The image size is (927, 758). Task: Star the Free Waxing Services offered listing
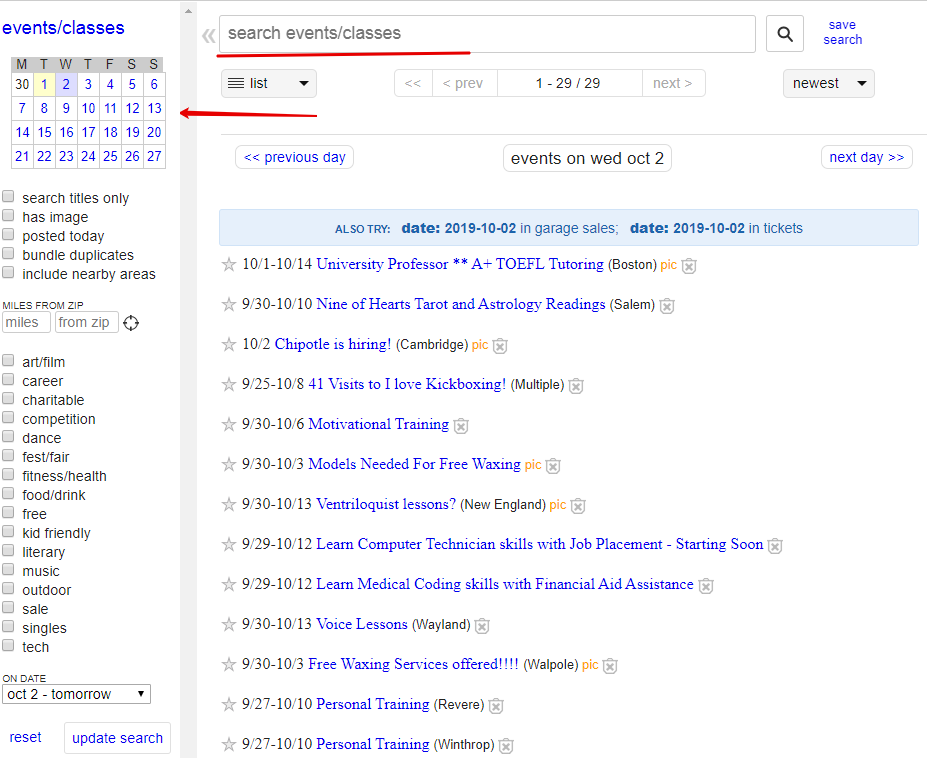coord(229,664)
